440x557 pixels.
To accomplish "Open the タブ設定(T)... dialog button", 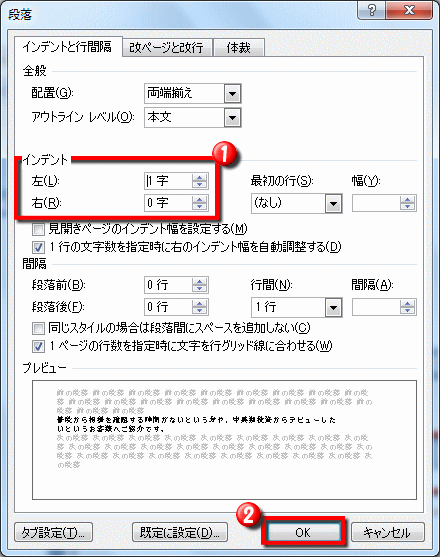I will (x=53, y=532).
